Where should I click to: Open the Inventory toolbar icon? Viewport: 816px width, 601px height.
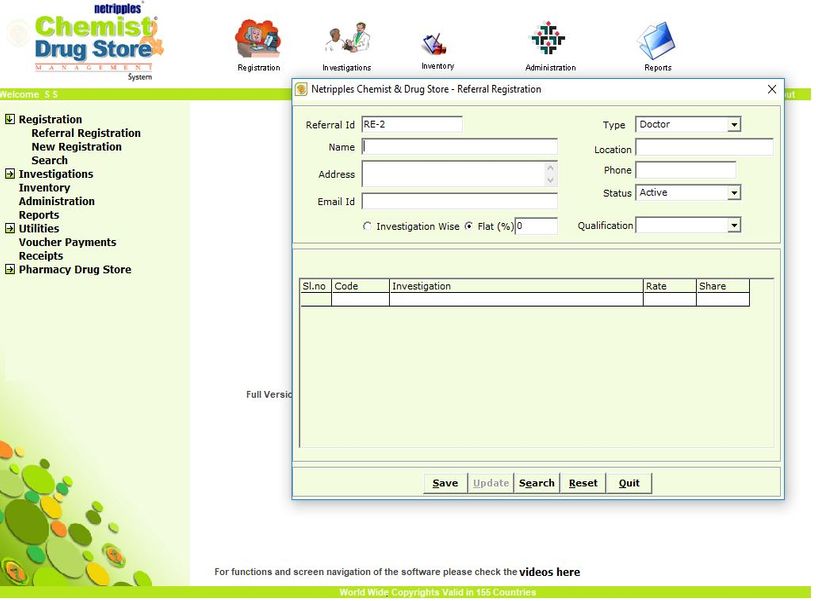(435, 44)
